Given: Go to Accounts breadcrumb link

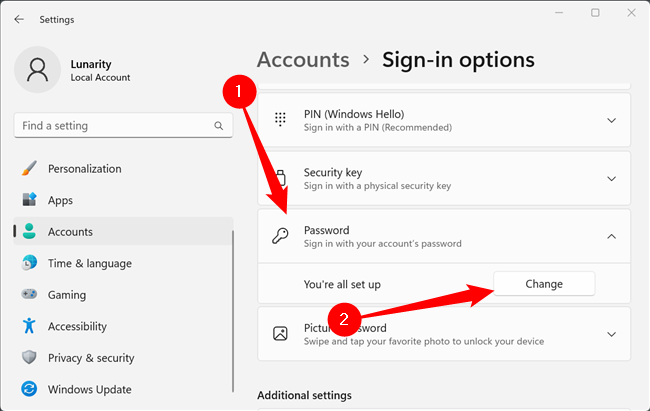Looking at the screenshot, I should pos(303,60).
